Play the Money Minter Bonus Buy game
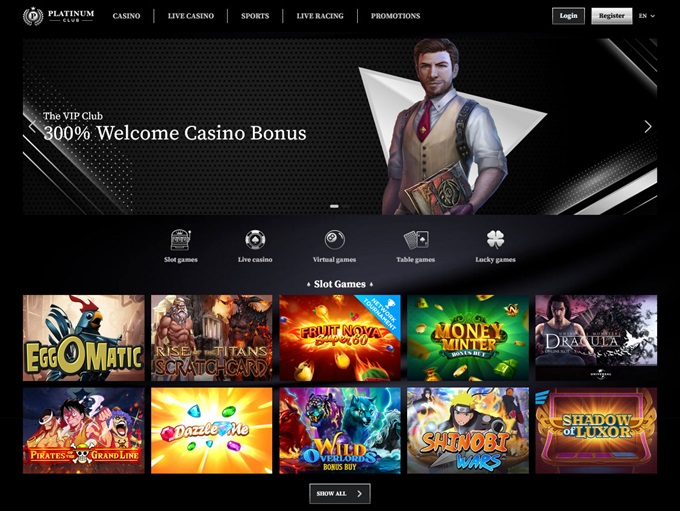 pos(468,338)
